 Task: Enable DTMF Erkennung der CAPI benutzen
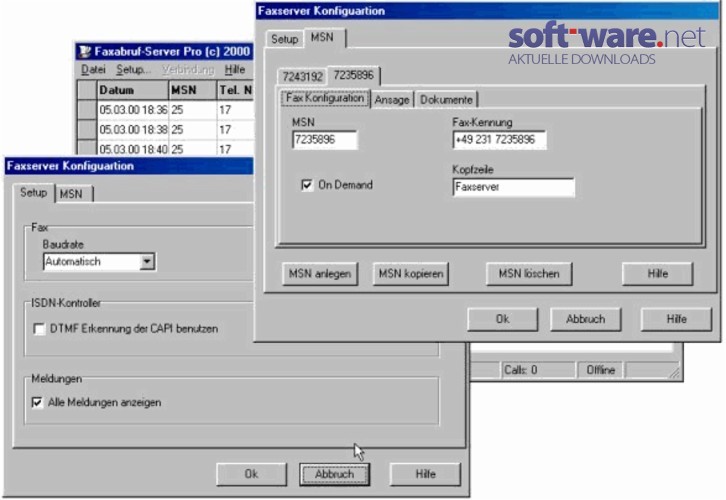click(39, 329)
